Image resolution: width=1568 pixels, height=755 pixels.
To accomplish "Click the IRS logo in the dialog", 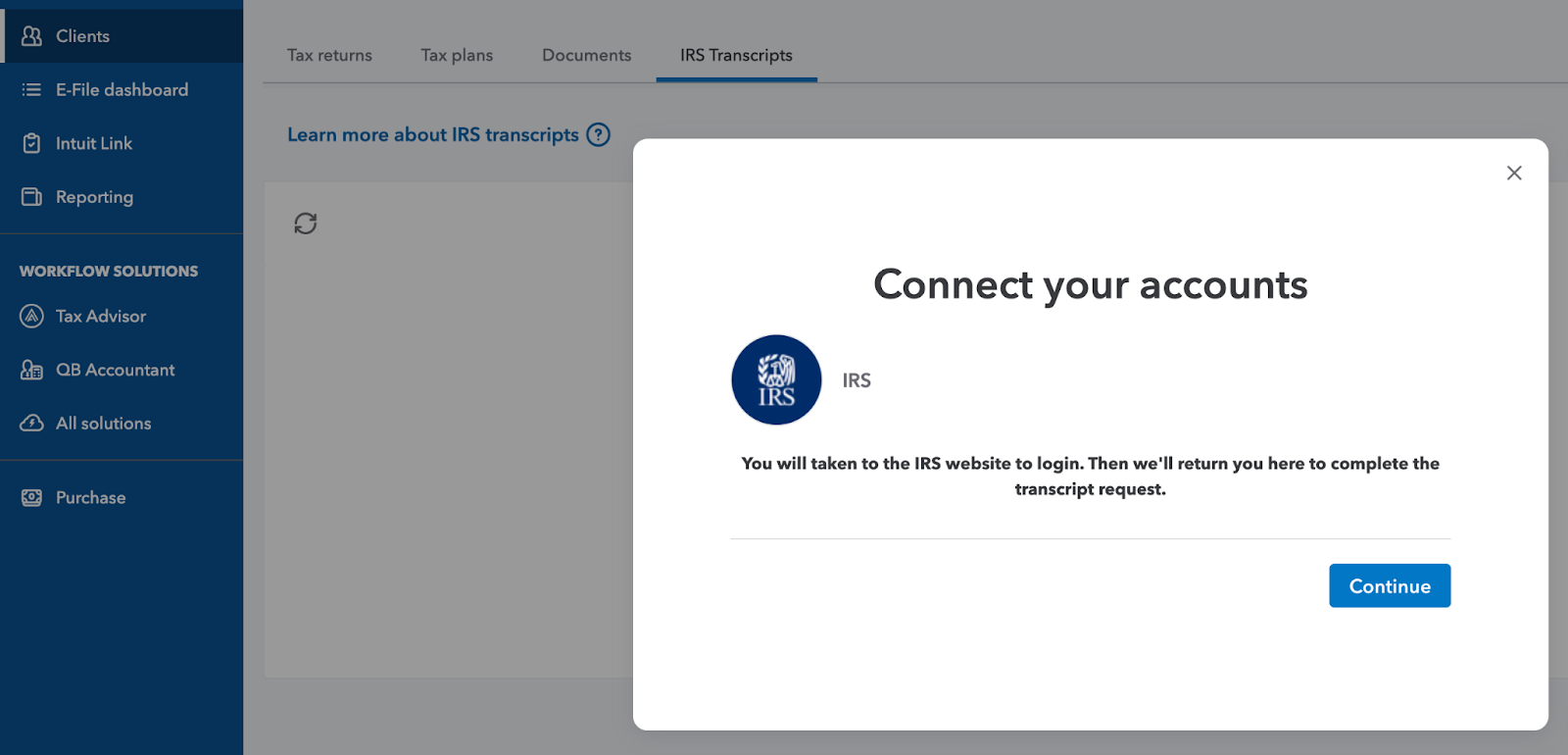I will pos(776,380).
